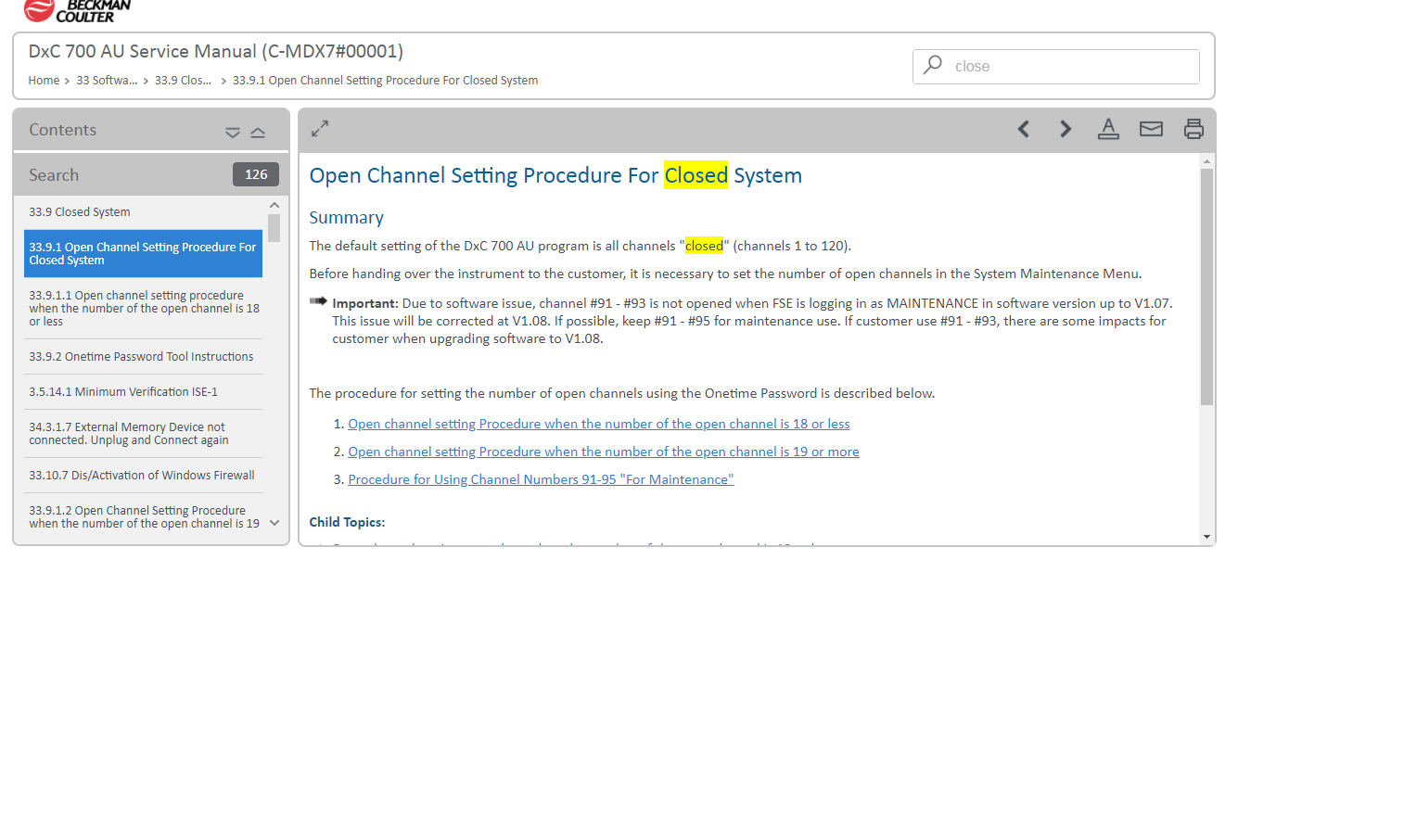
Task: Toggle fullscreen view of topic pane
Action: click(320, 129)
